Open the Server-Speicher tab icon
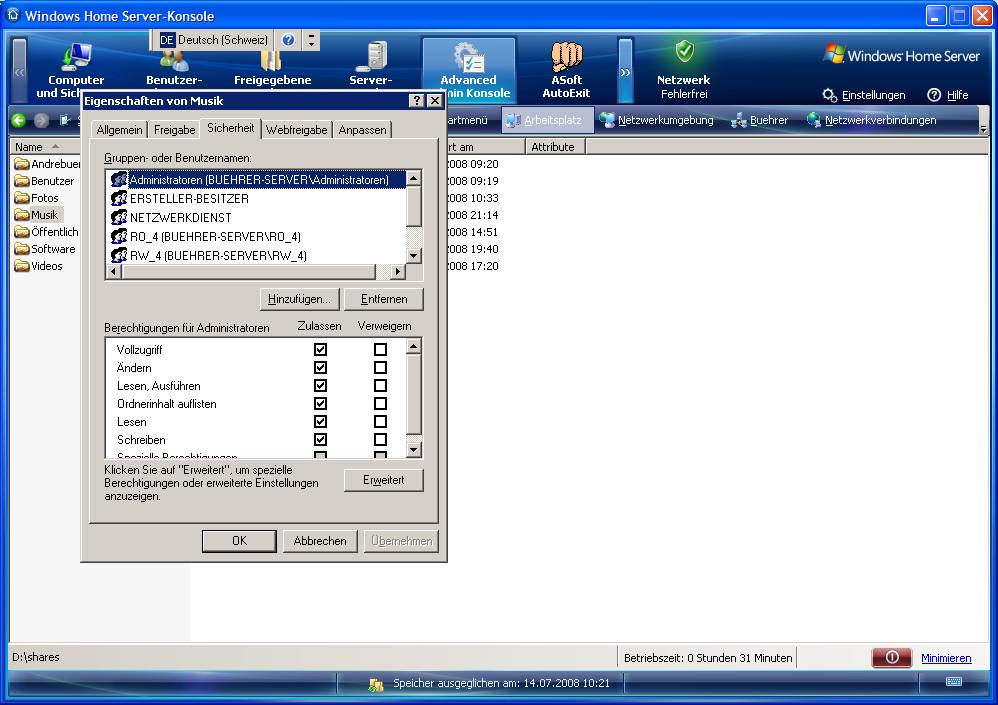Viewport: 998px width, 705px height. coord(371,56)
